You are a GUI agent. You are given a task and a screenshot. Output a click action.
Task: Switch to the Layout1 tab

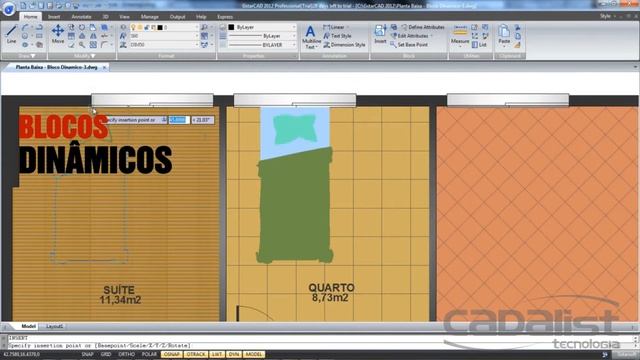pyautogui.click(x=54, y=327)
